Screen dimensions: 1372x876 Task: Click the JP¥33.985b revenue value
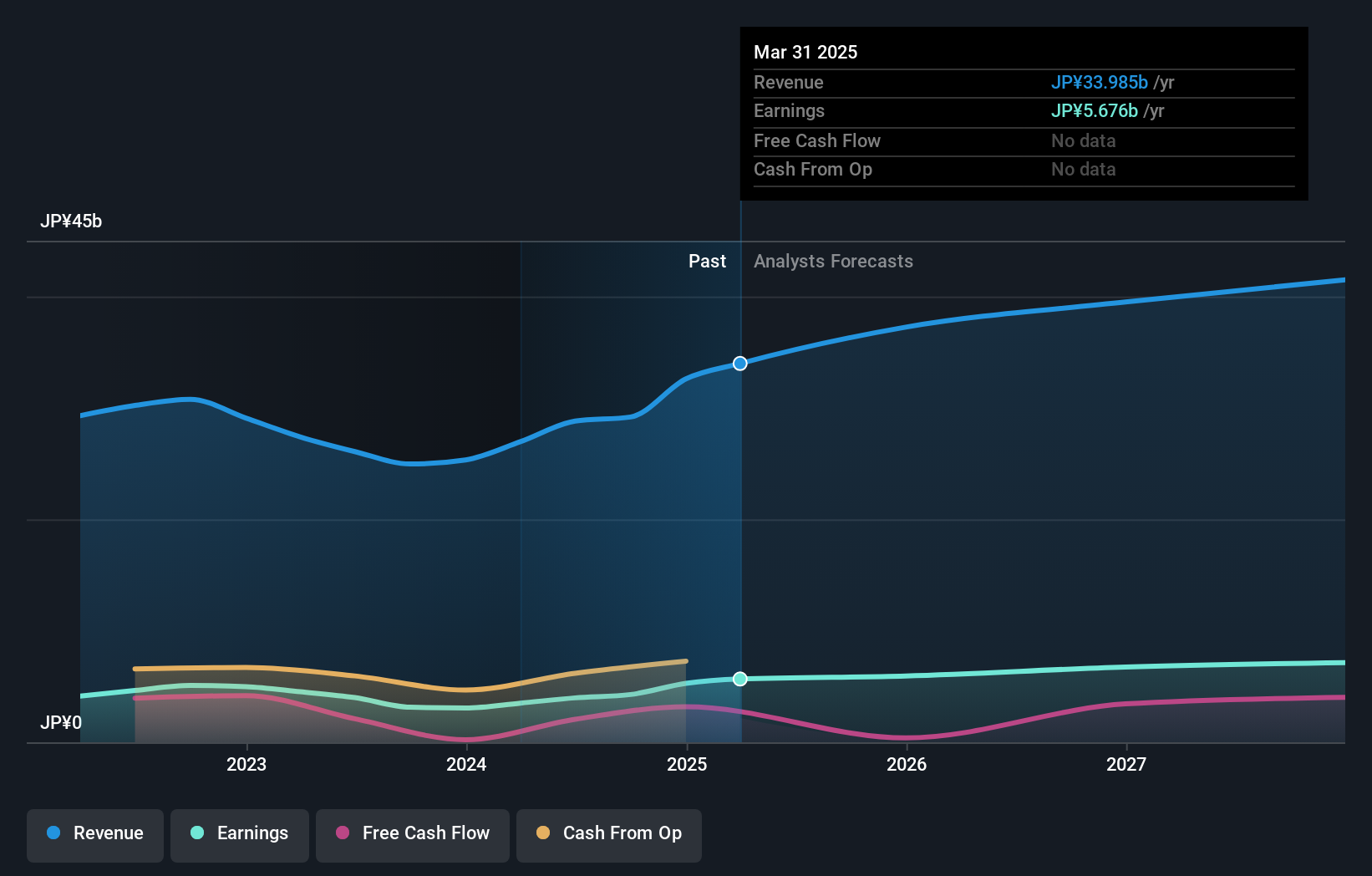(x=1100, y=83)
